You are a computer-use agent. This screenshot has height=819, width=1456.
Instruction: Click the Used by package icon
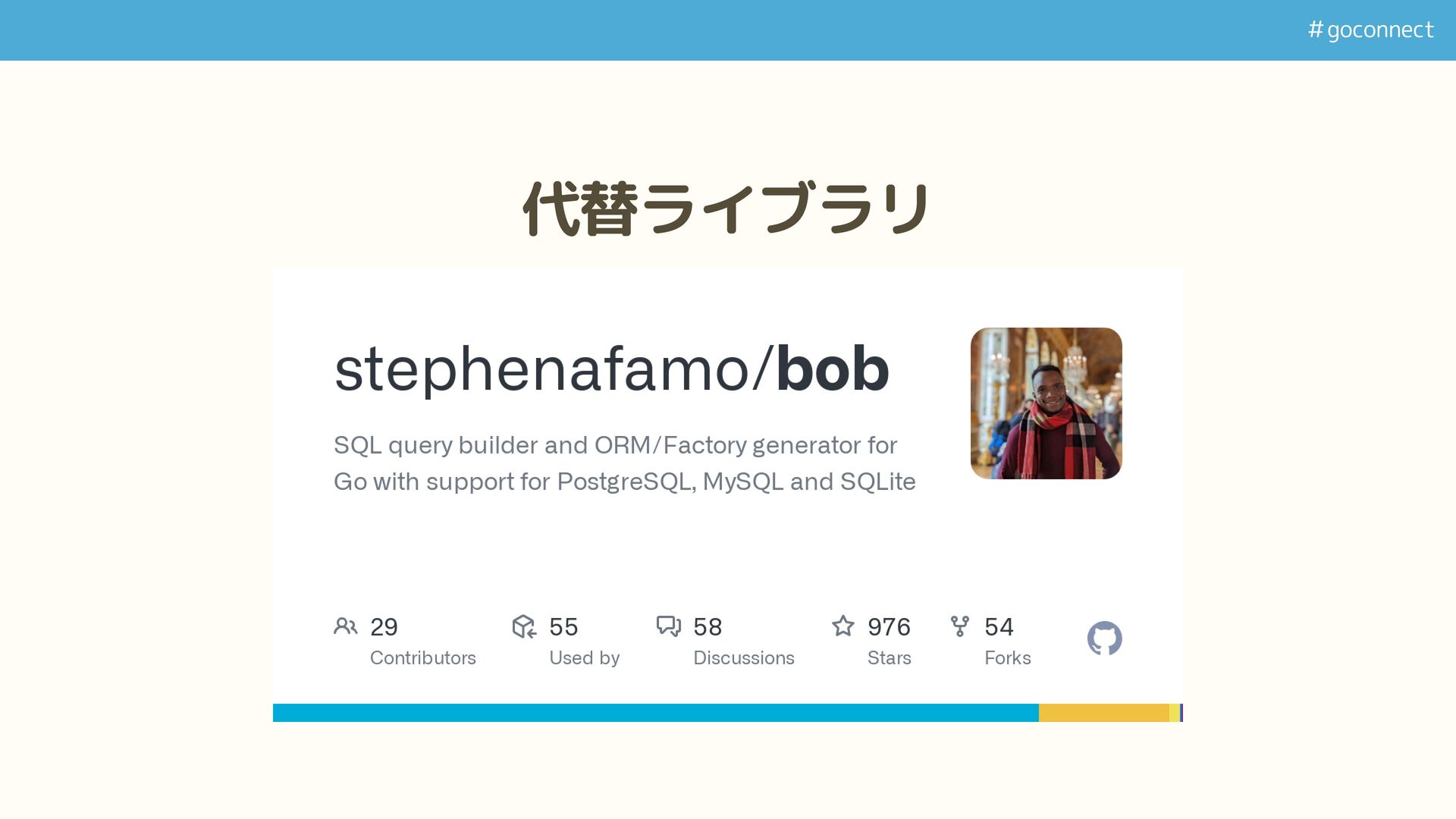524,626
